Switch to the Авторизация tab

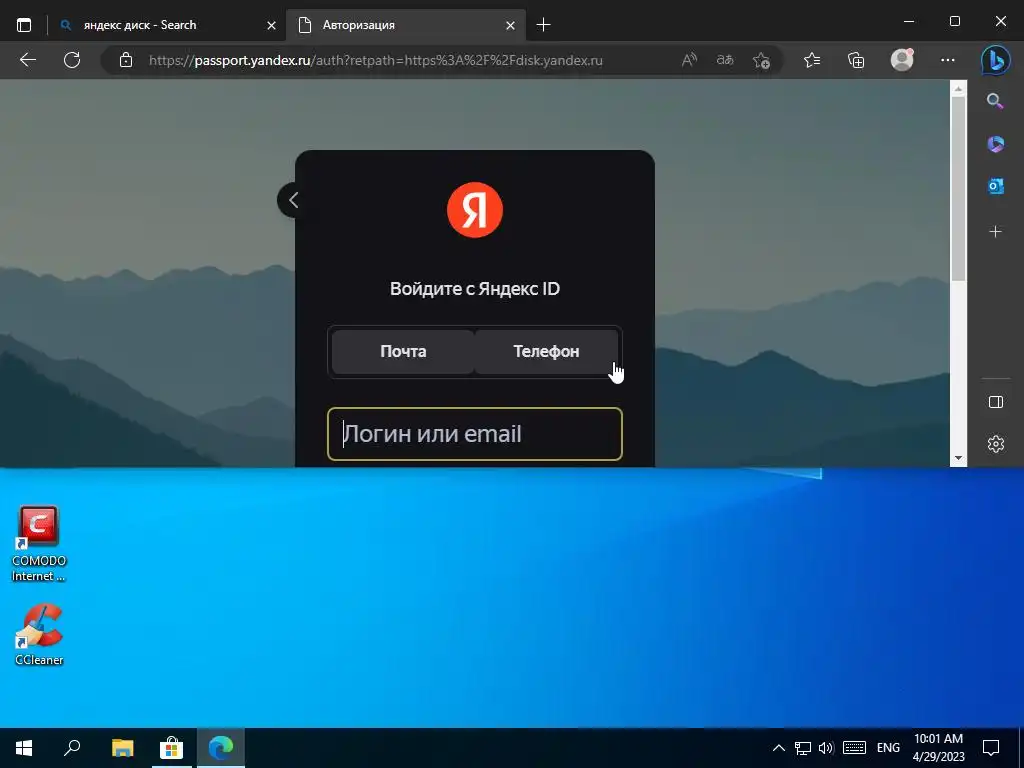point(406,25)
